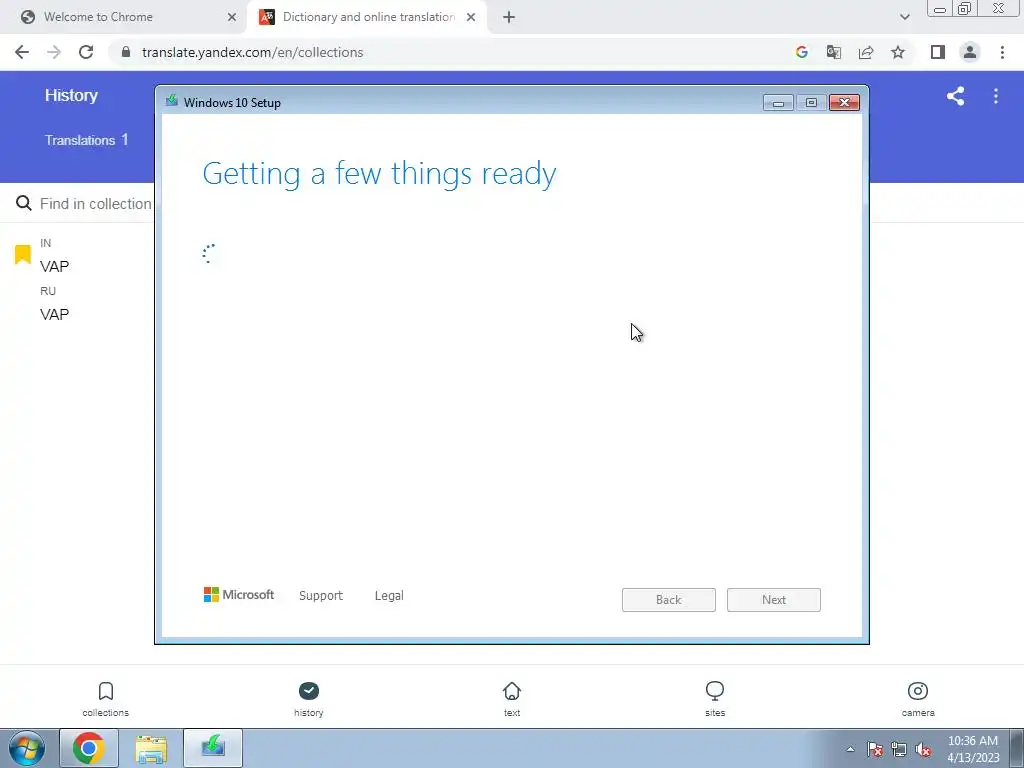Minimize the Windows 10 Setup window
The width and height of the screenshot is (1024, 768).
pos(778,103)
